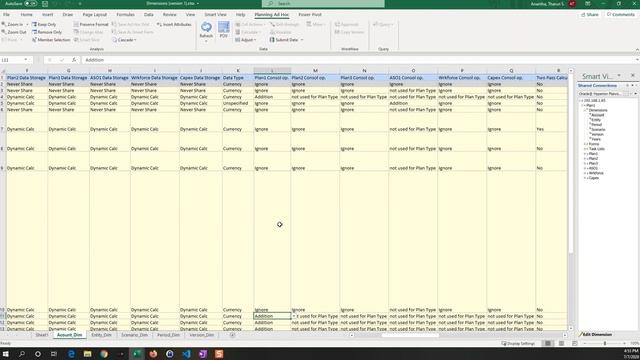640x360 pixels.
Task: Open Visual Studio Code from taskbar
Action: pos(187,354)
